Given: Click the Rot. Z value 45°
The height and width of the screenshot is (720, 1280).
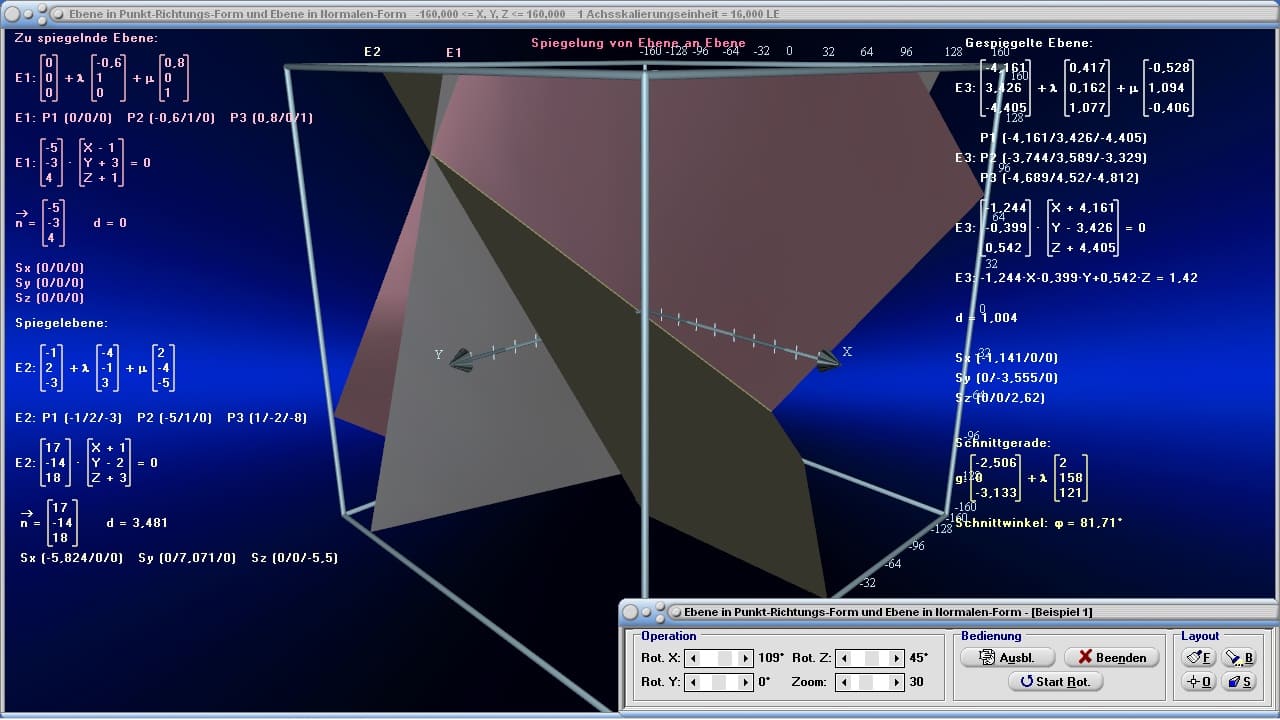Looking at the screenshot, I should [918, 658].
